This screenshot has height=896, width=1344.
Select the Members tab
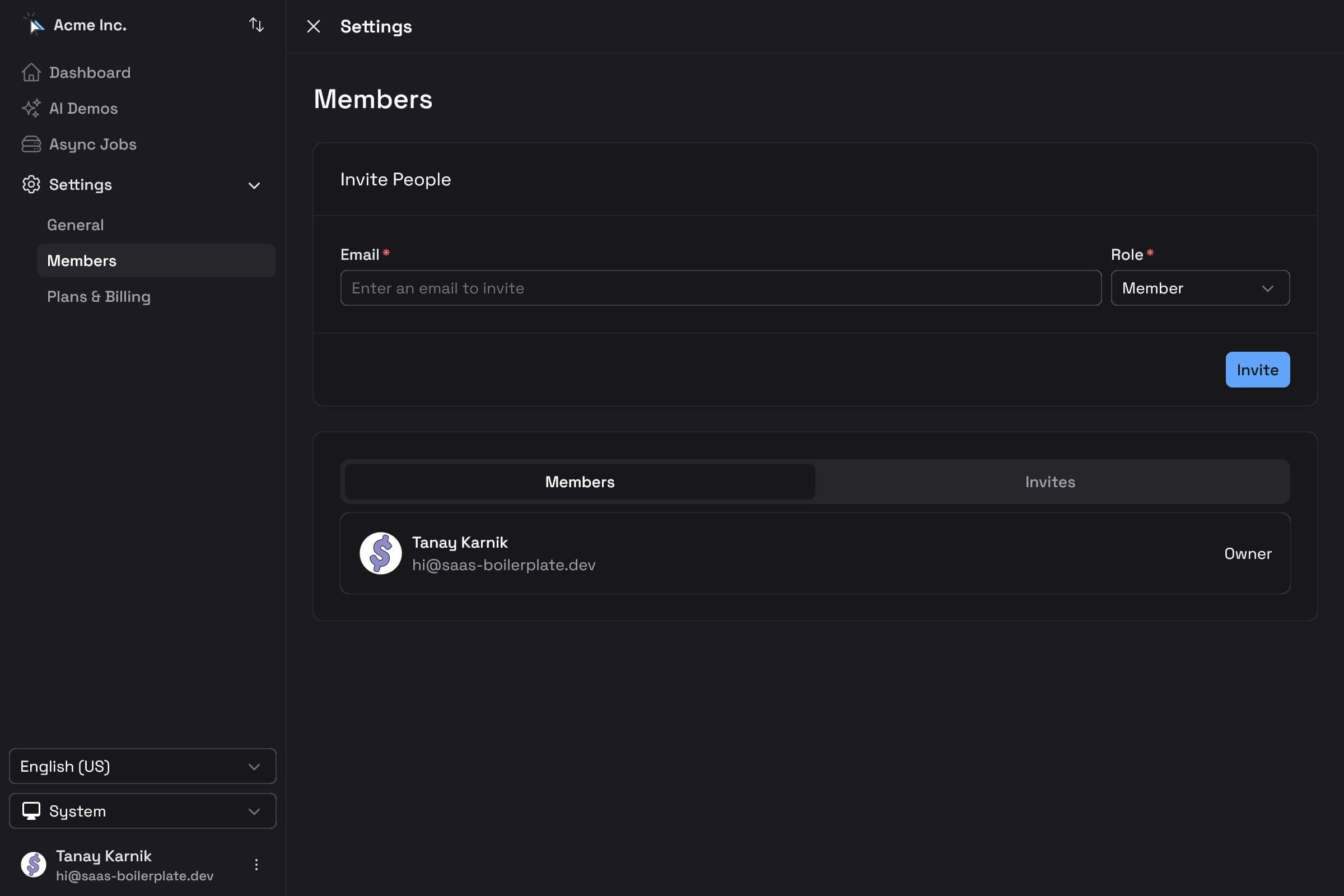(579, 482)
